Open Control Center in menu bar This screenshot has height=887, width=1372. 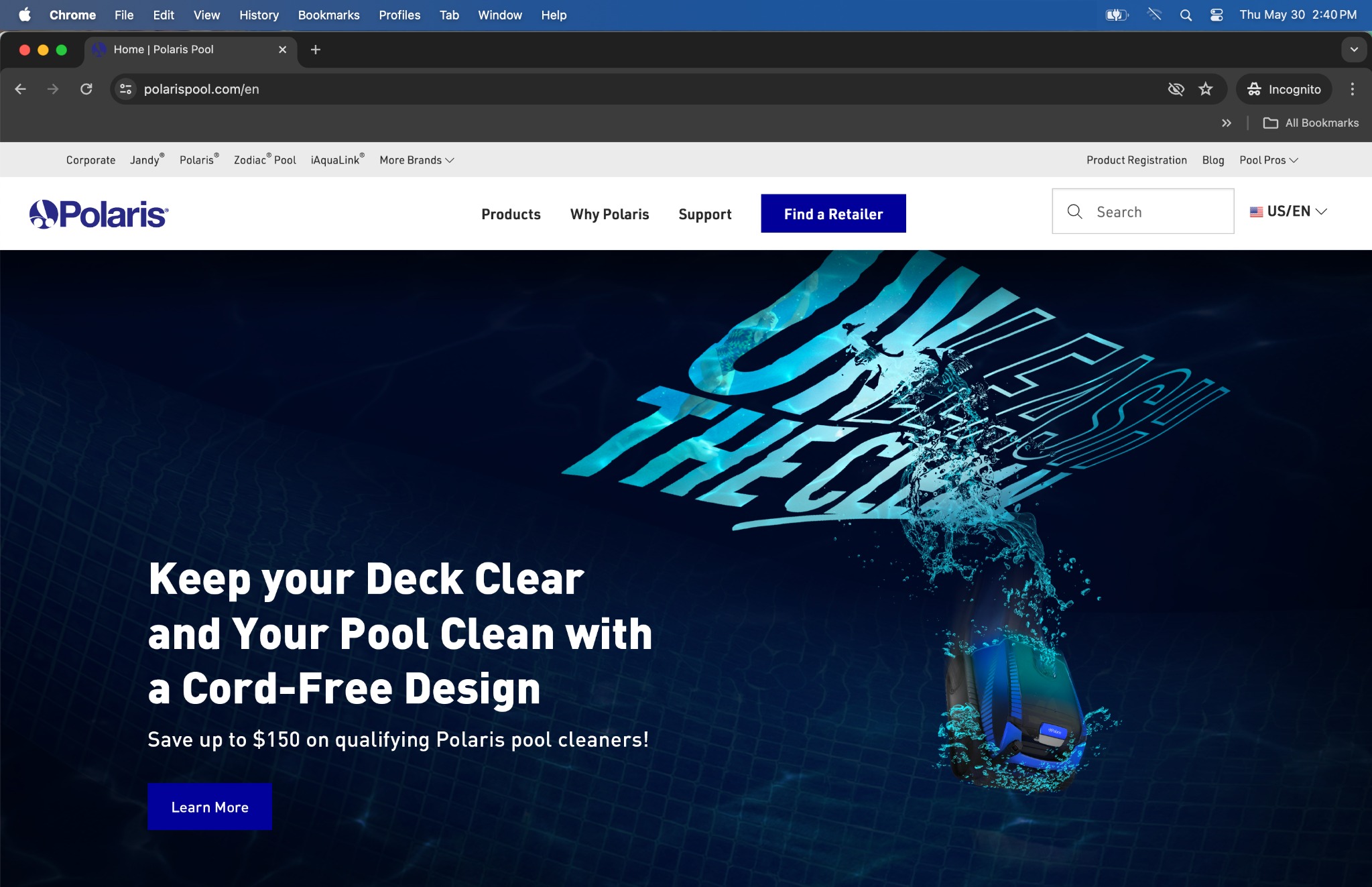click(x=1217, y=15)
